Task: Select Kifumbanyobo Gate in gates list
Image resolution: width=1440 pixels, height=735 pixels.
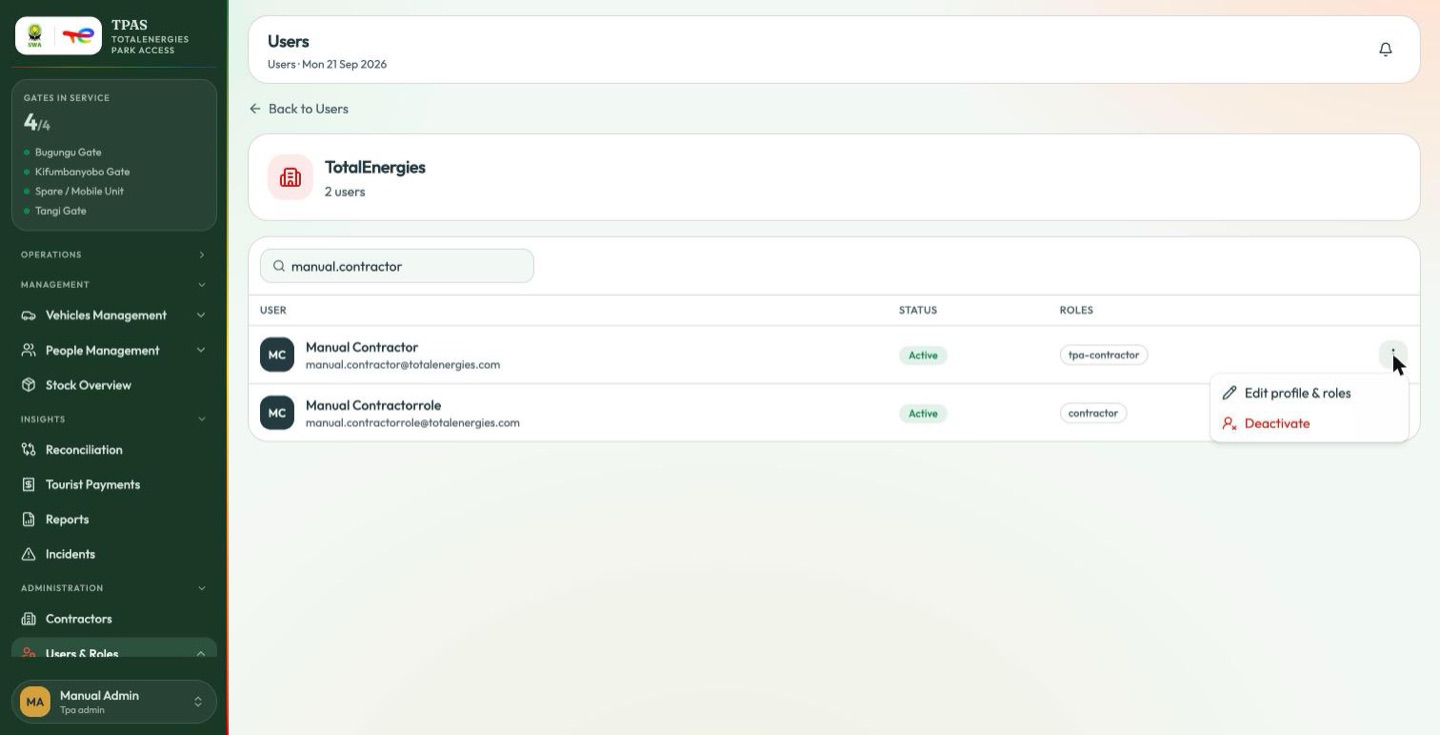Action: 82,172
